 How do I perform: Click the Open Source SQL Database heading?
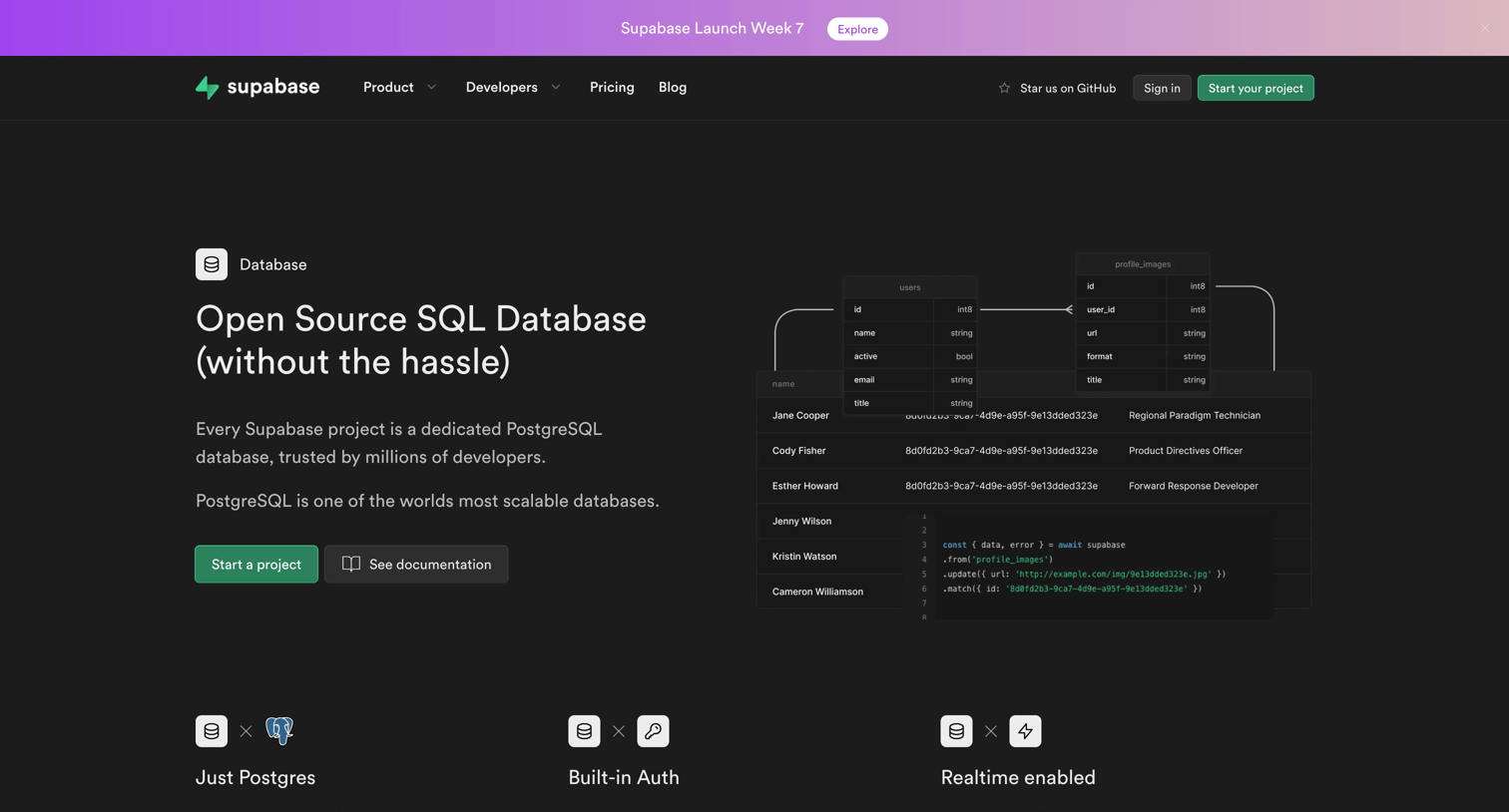tap(421, 340)
